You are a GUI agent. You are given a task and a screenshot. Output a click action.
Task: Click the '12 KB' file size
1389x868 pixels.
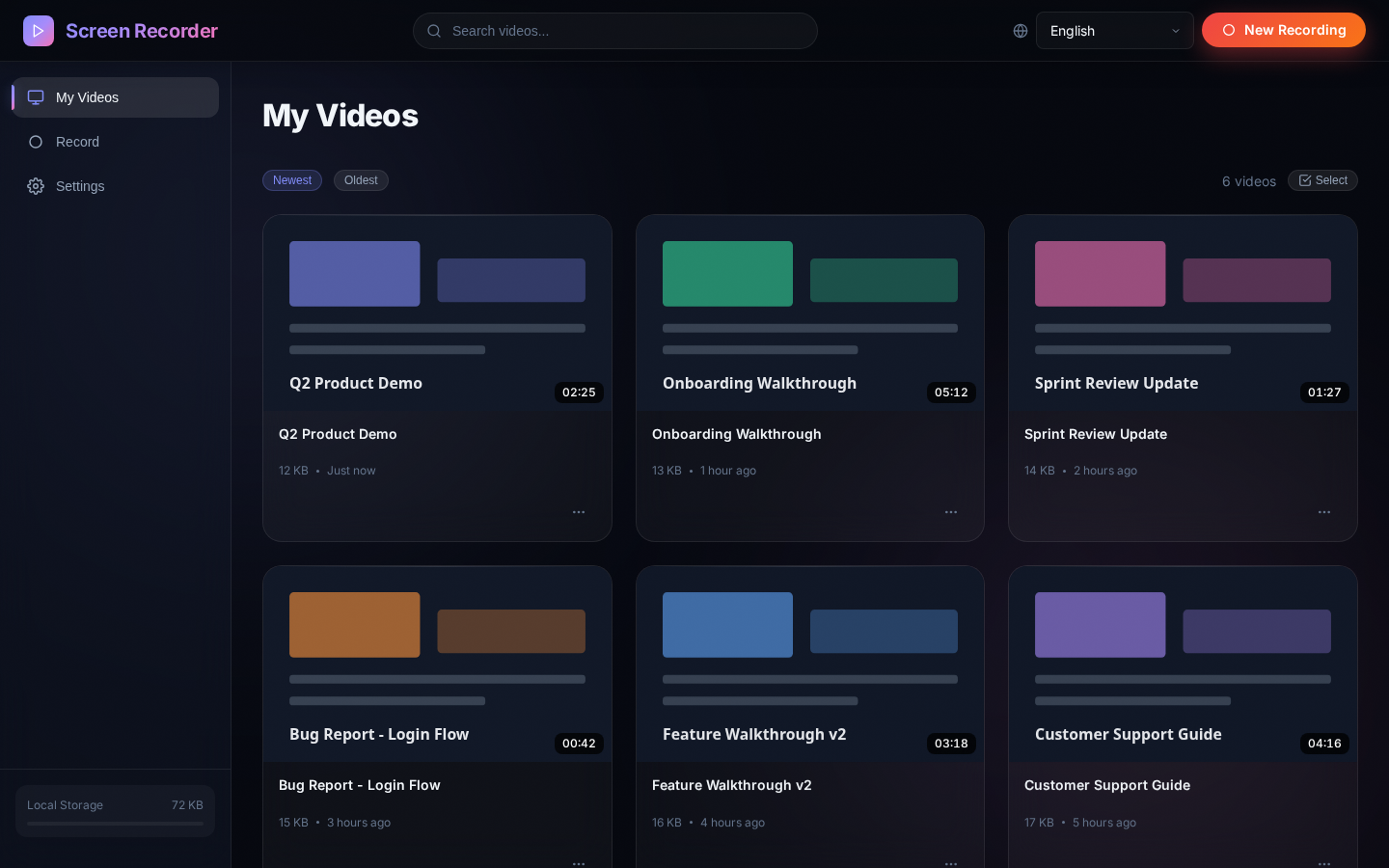coord(293,471)
